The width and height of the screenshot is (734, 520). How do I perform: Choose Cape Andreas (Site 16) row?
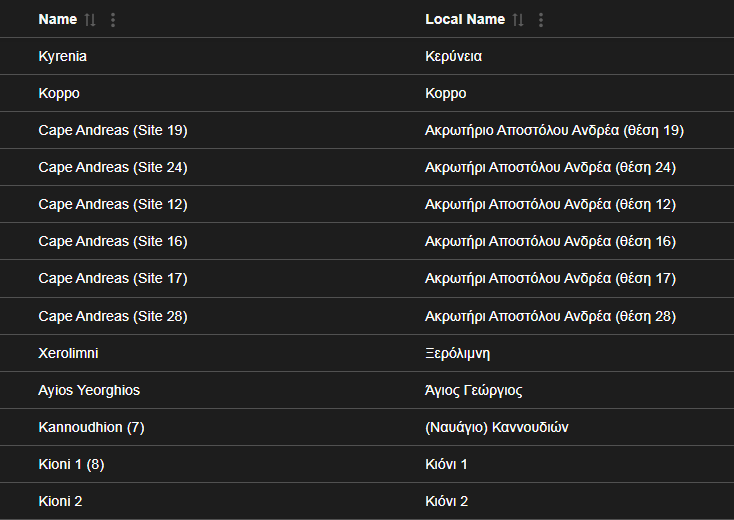[x=113, y=241]
